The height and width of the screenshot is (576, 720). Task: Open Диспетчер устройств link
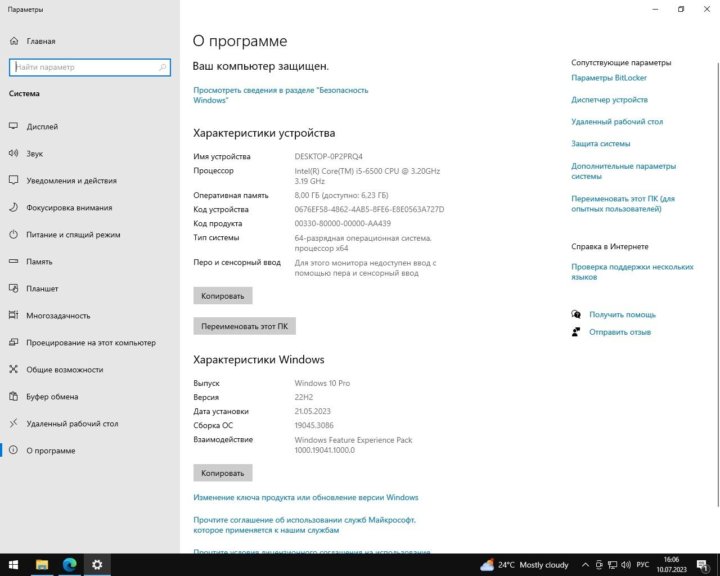(x=609, y=100)
